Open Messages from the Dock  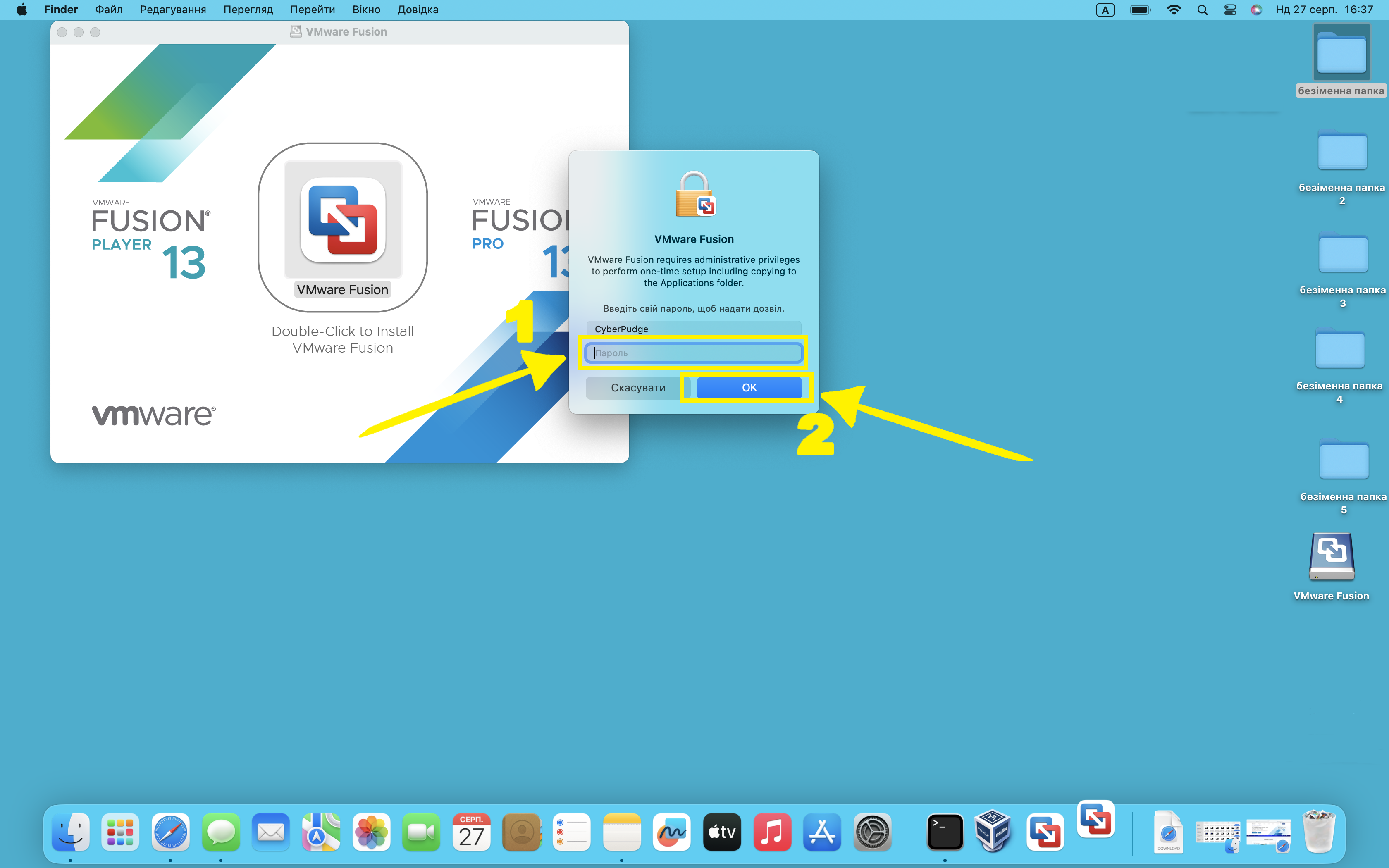221,832
